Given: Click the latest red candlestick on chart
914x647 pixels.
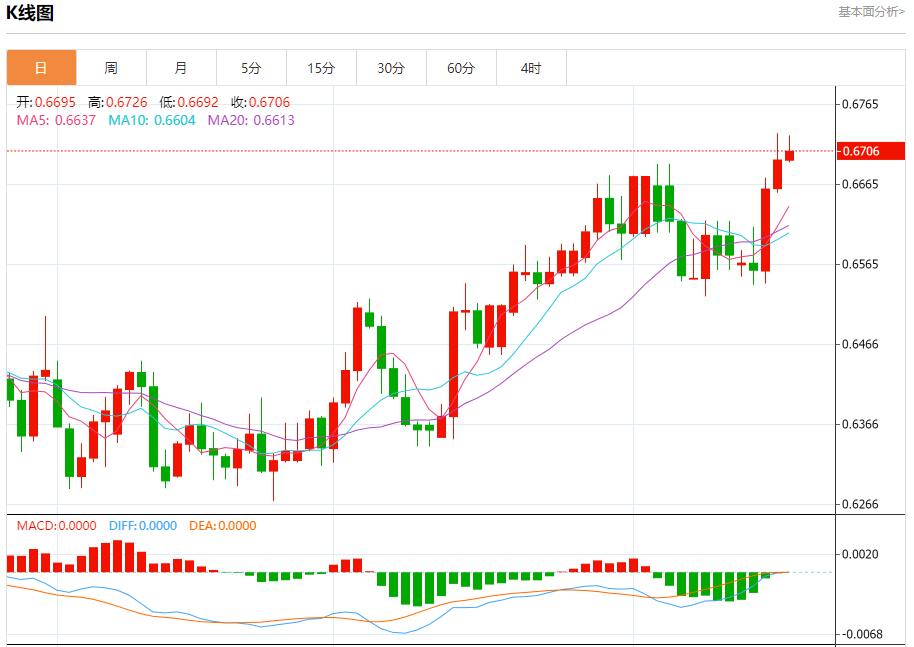Looking at the screenshot, I should 790,156.
